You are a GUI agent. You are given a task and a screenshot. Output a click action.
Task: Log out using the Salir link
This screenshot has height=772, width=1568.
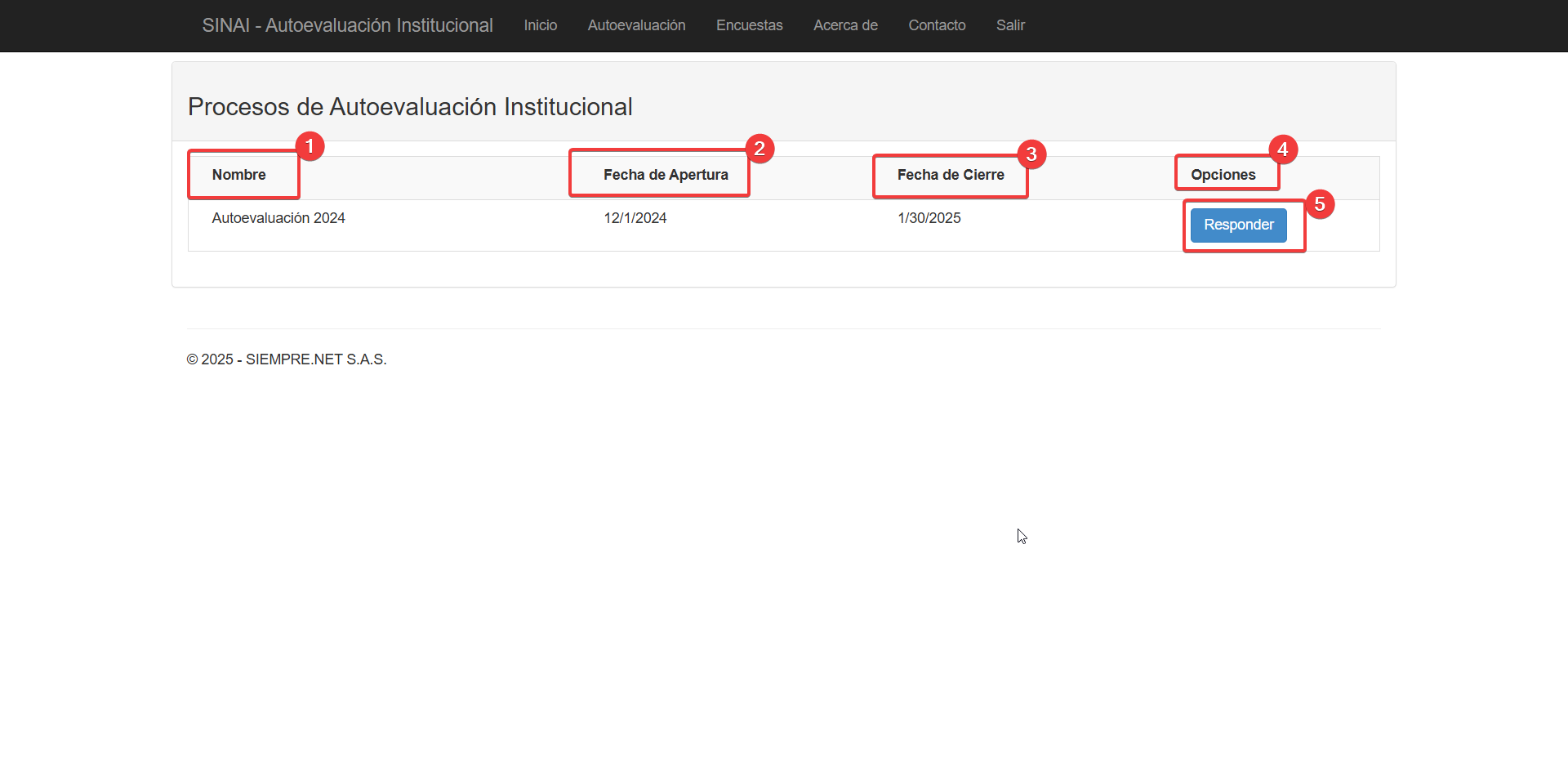1010,25
